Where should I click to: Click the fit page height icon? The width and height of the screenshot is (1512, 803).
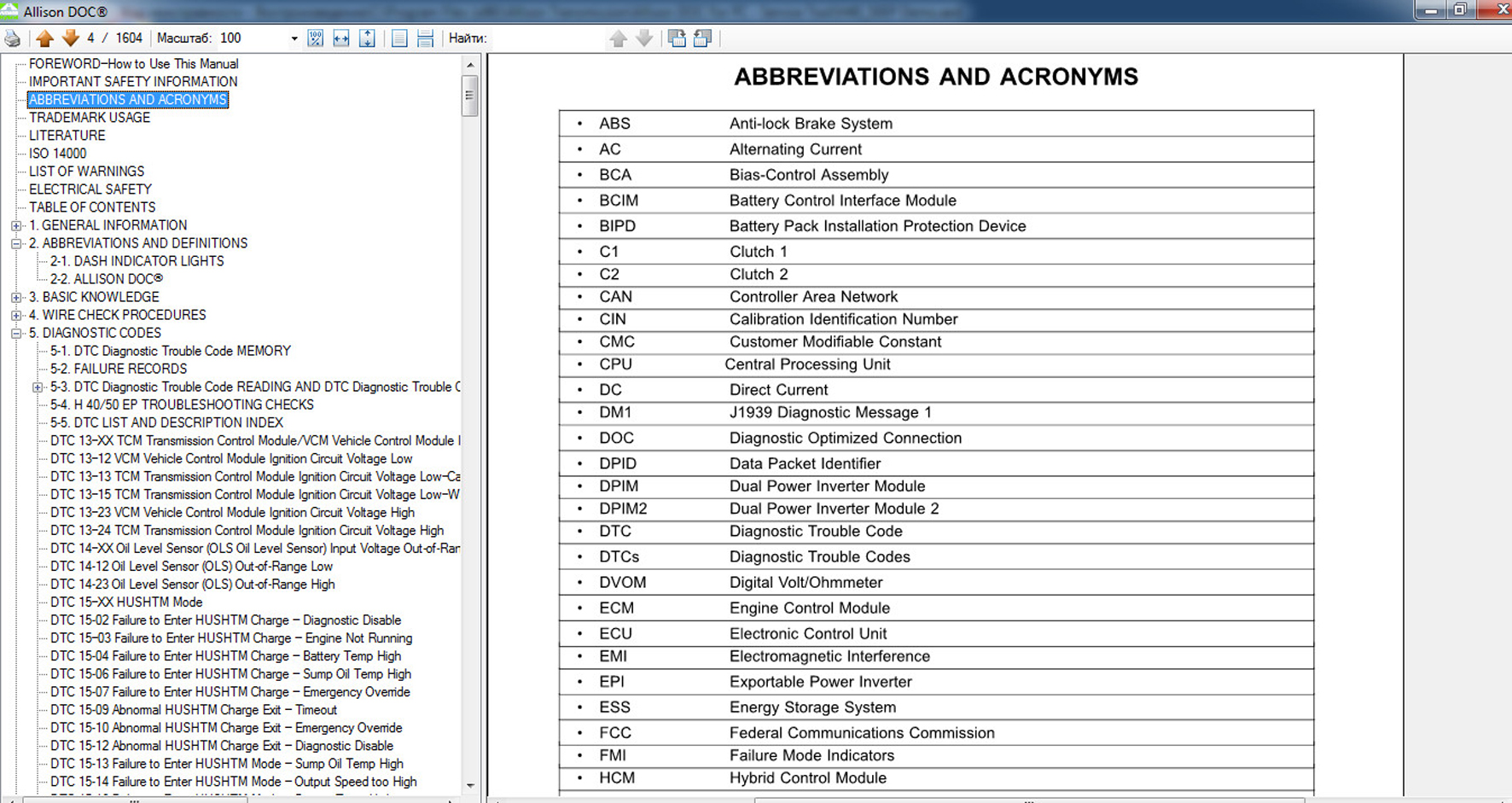[x=367, y=38]
